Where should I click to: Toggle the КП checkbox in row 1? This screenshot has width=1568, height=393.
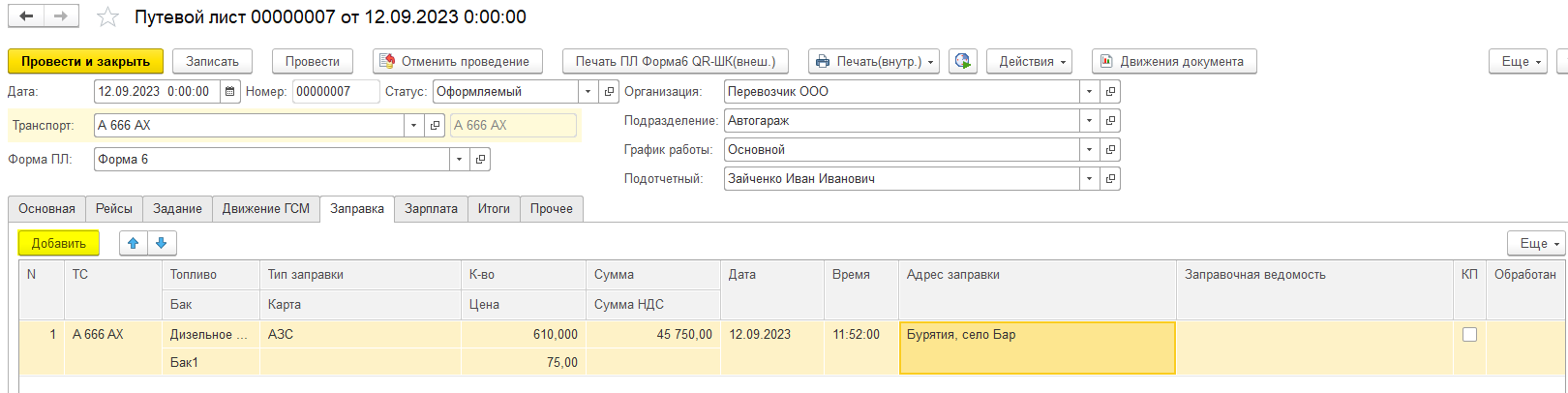tap(1469, 335)
